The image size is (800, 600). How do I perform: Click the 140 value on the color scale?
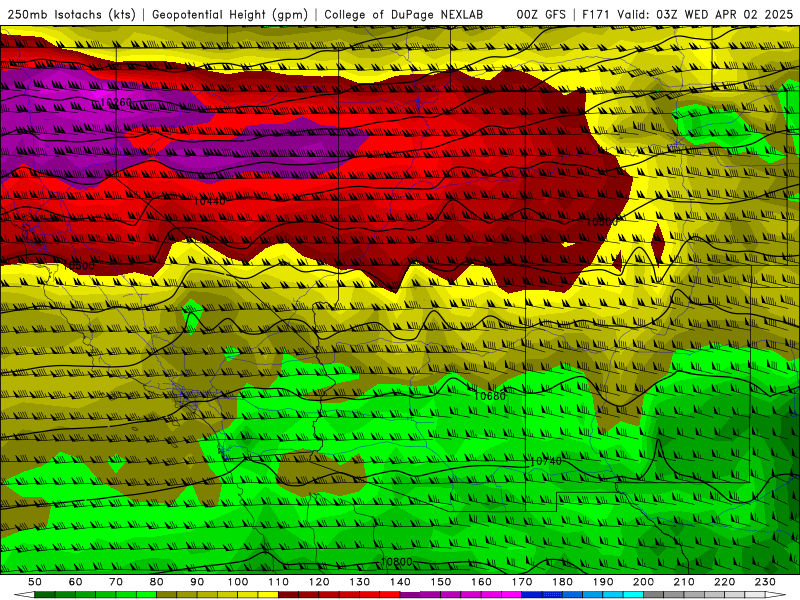[400, 582]
